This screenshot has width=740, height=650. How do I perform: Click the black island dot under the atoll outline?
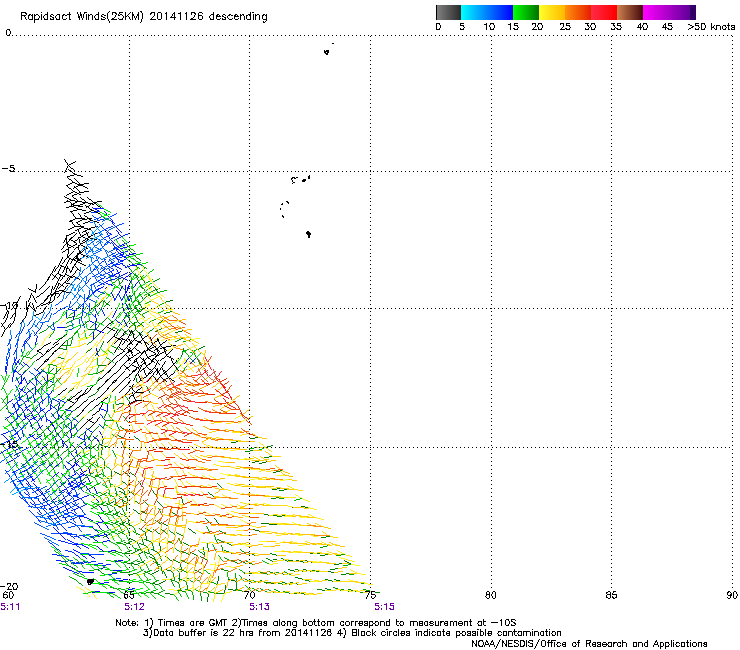coord(308,234)
